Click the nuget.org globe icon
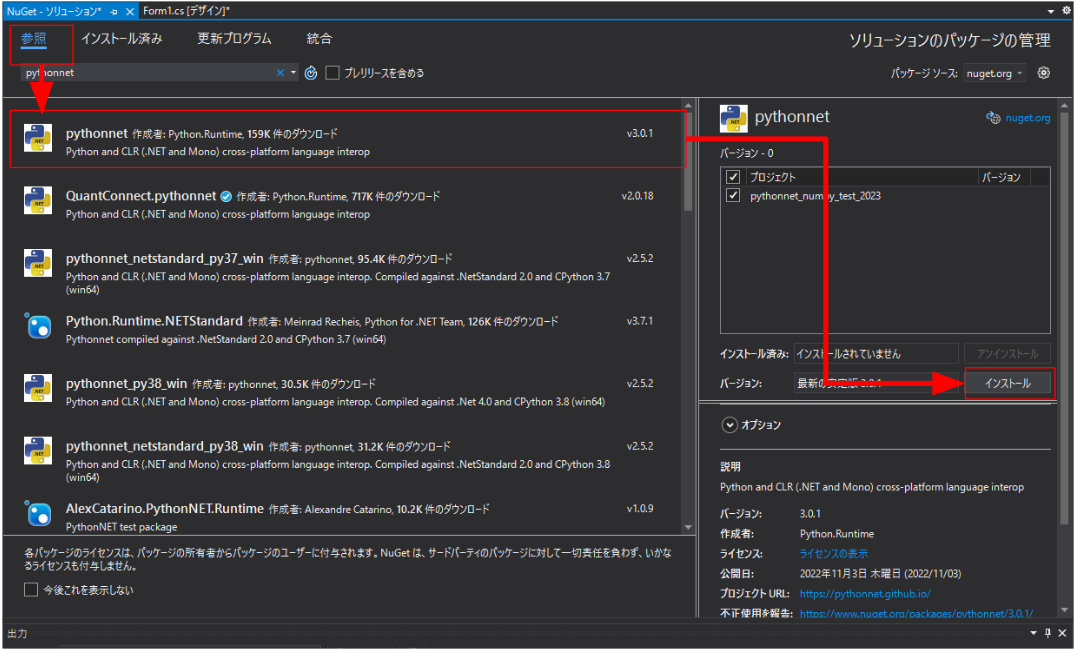 coord(993,118)
